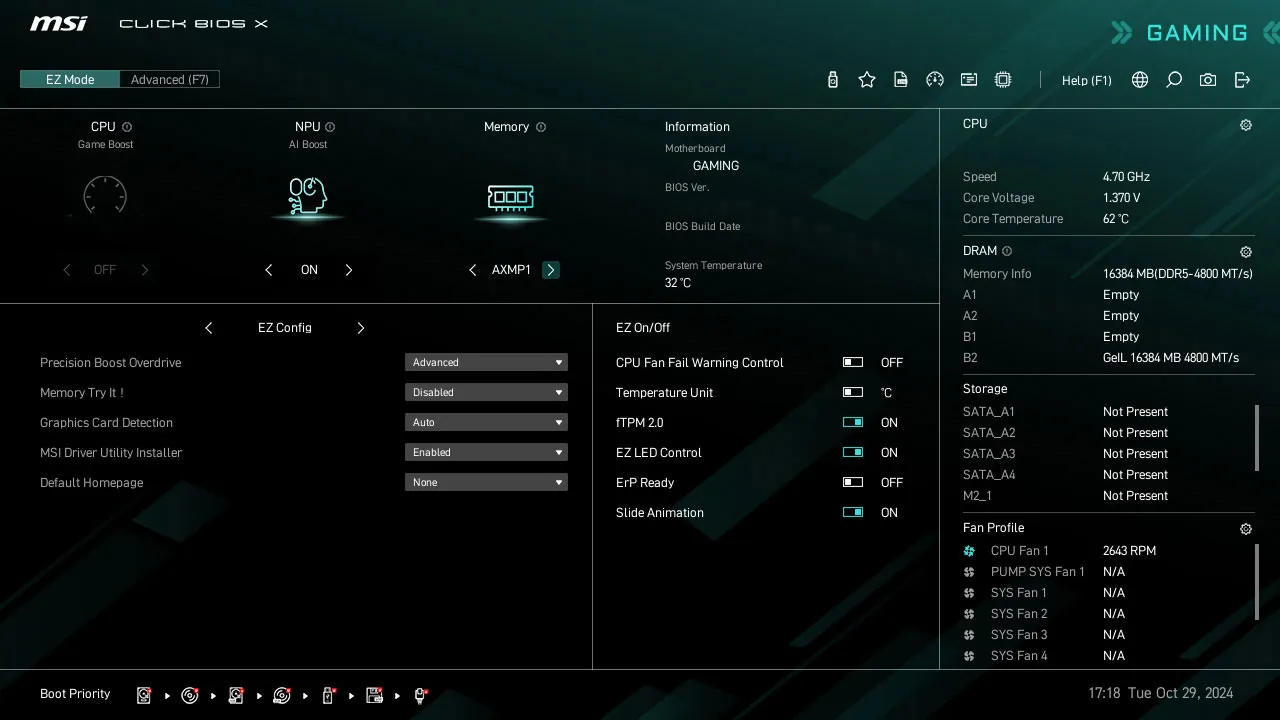Click the Memory Info value text

1178,274
